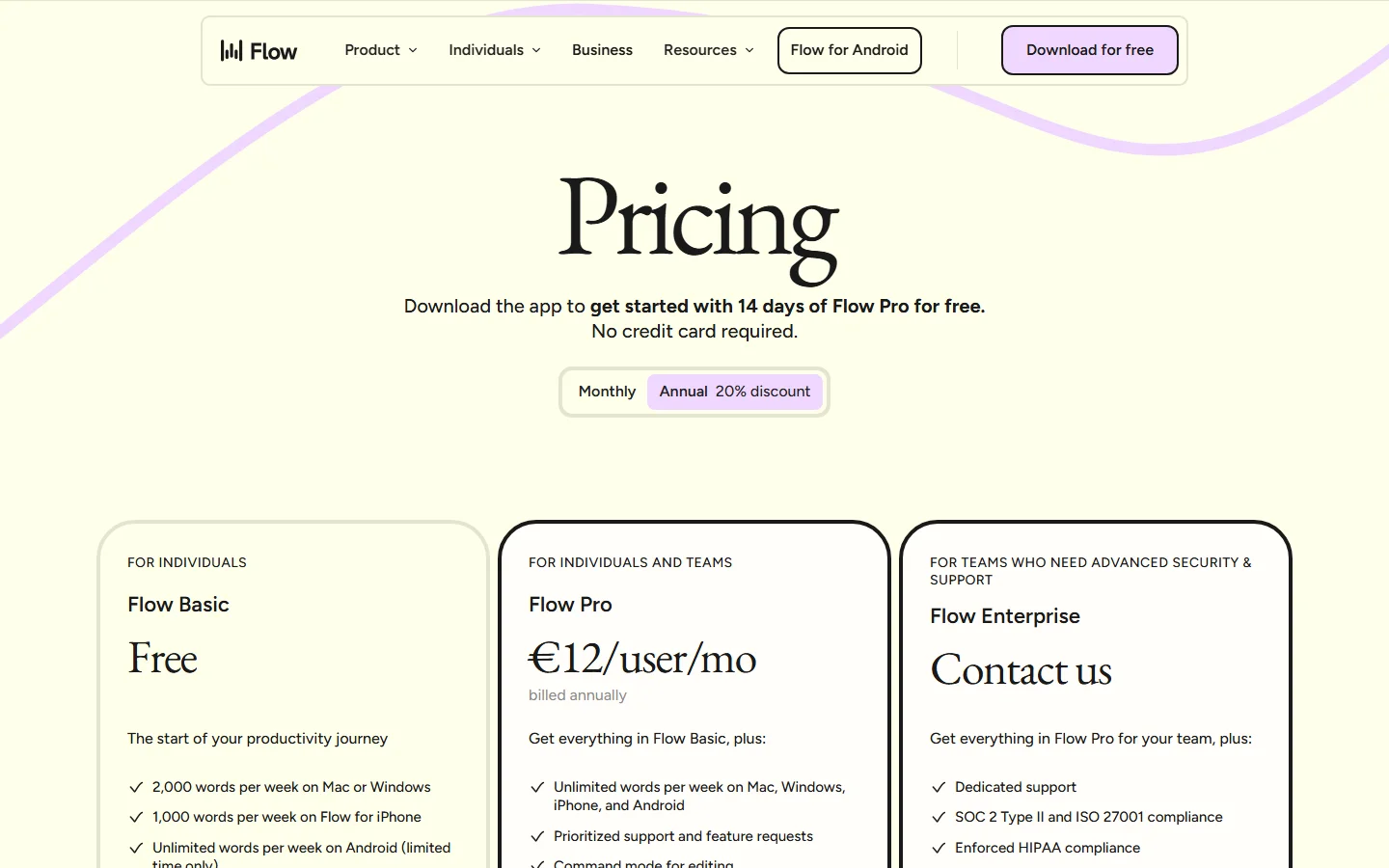Viewport: 1389px width, 868px height.
Task: Expand the Product dropdown chevron
Action: tap(413, 50)
